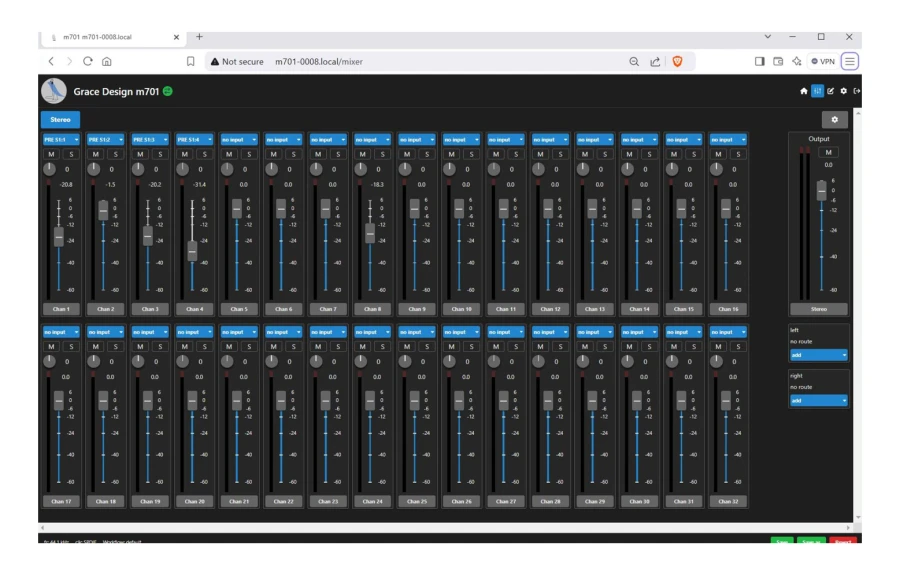Click the Chan 29 name label
Viewport: 900px width, 575px height.
click(x=595, y=501)
